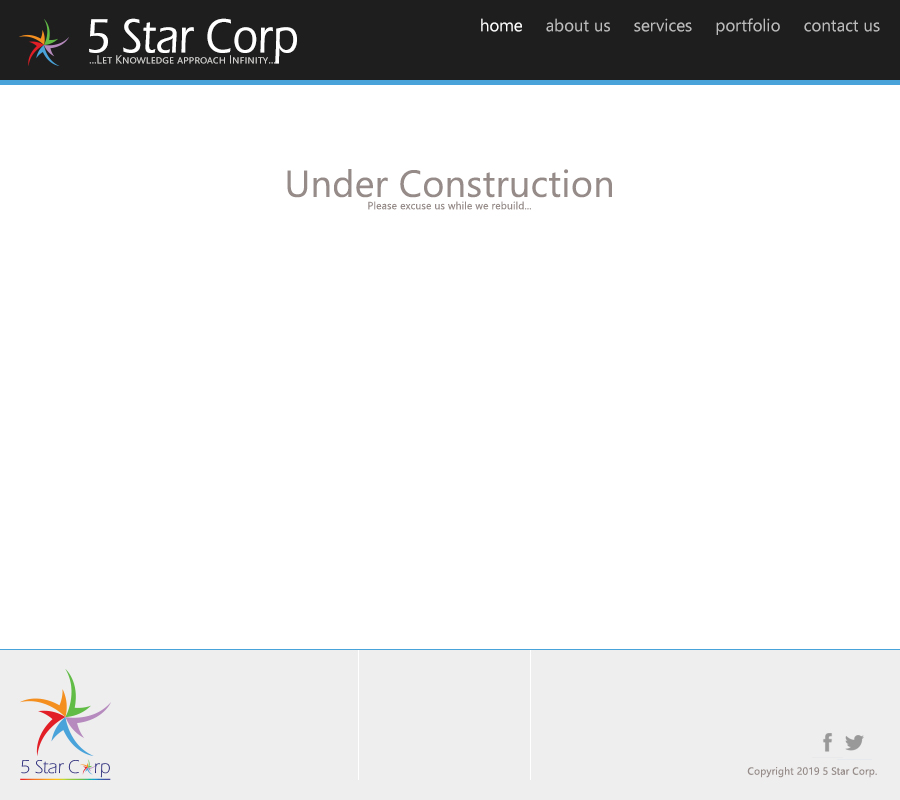Click the Copyright 2019 5 Star Corp text

click(x=812, y=771)
